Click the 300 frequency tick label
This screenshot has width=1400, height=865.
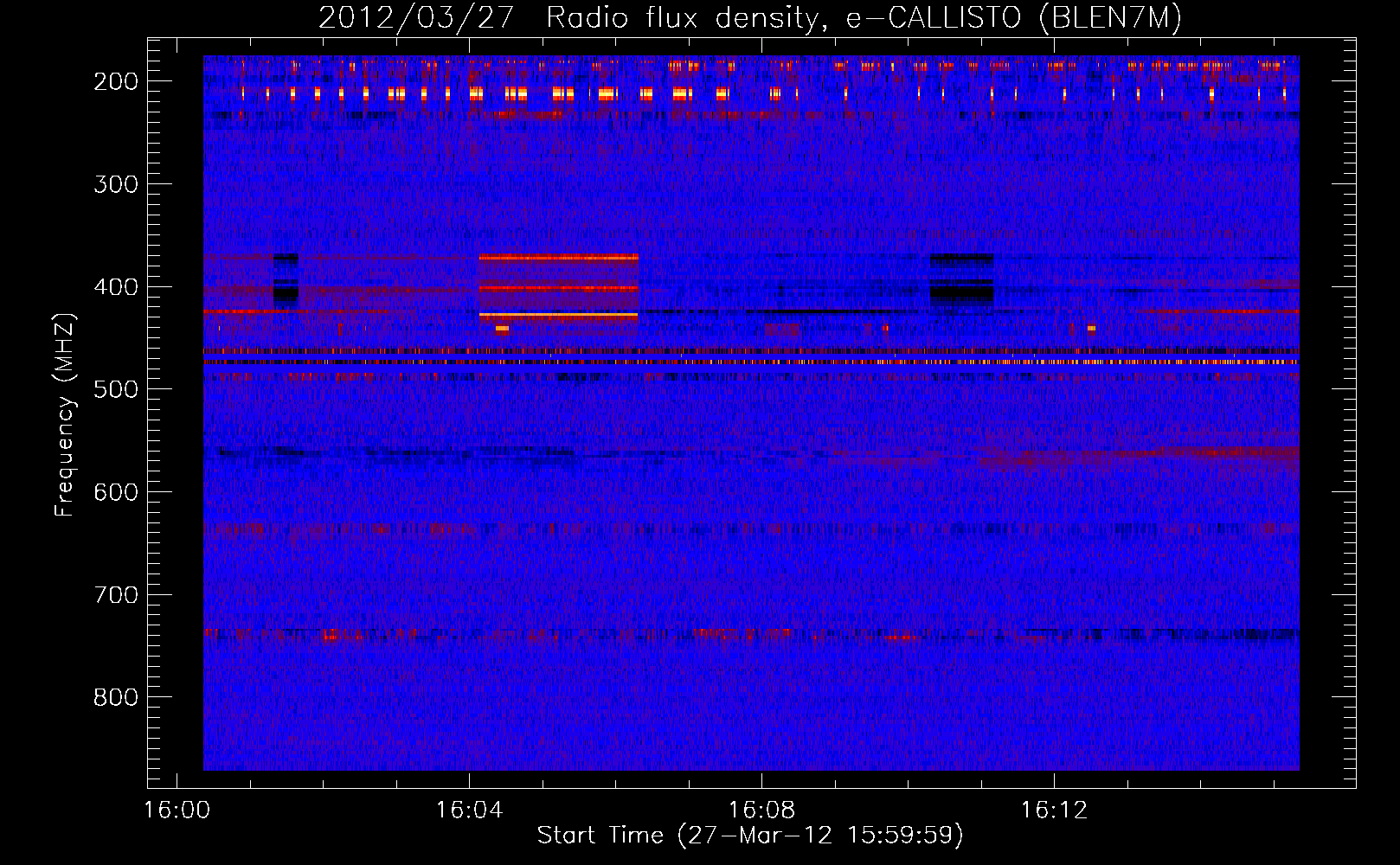click(115, 184)
